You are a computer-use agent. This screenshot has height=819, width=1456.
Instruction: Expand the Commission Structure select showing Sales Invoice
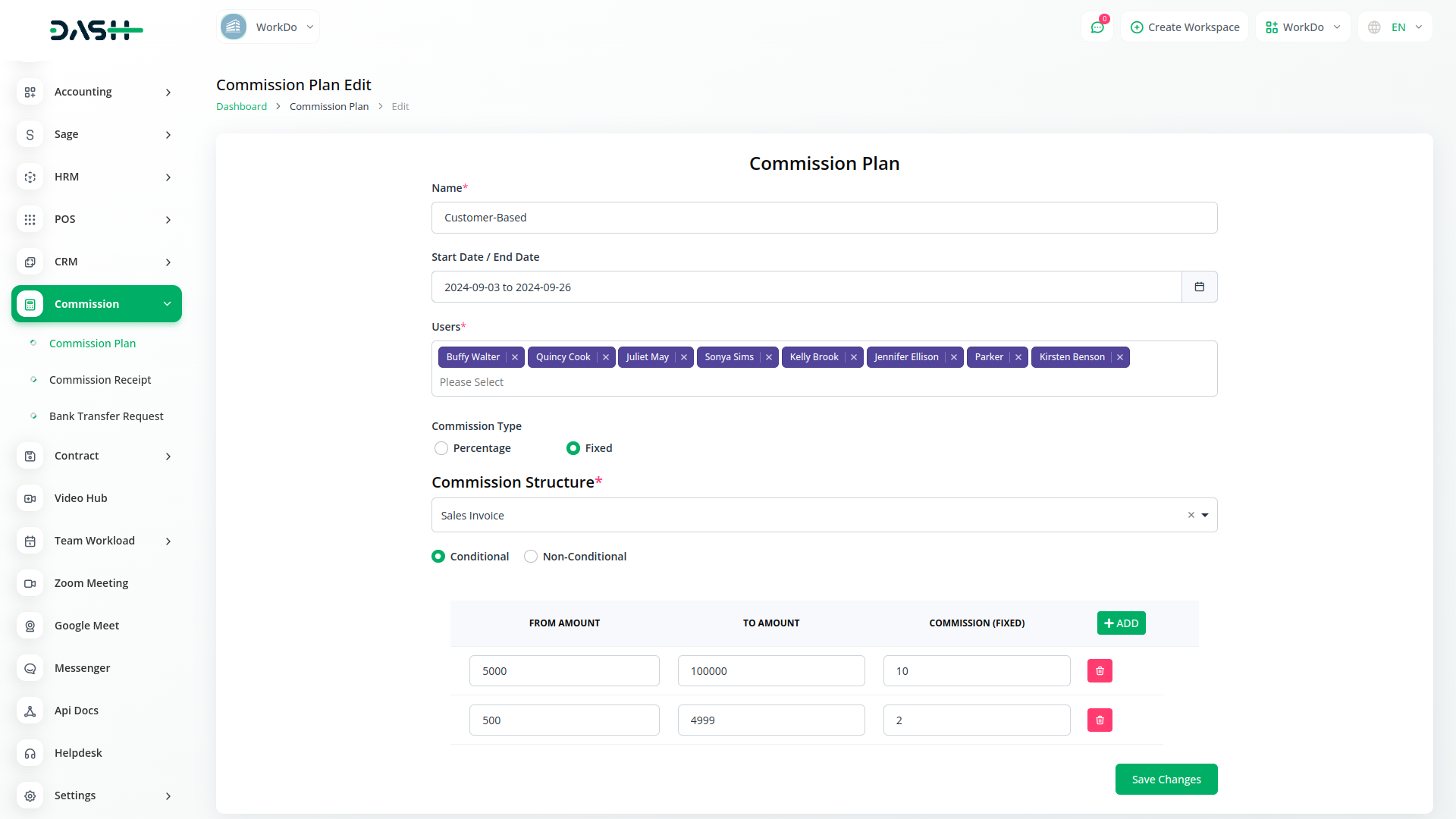click(1204, 515)
